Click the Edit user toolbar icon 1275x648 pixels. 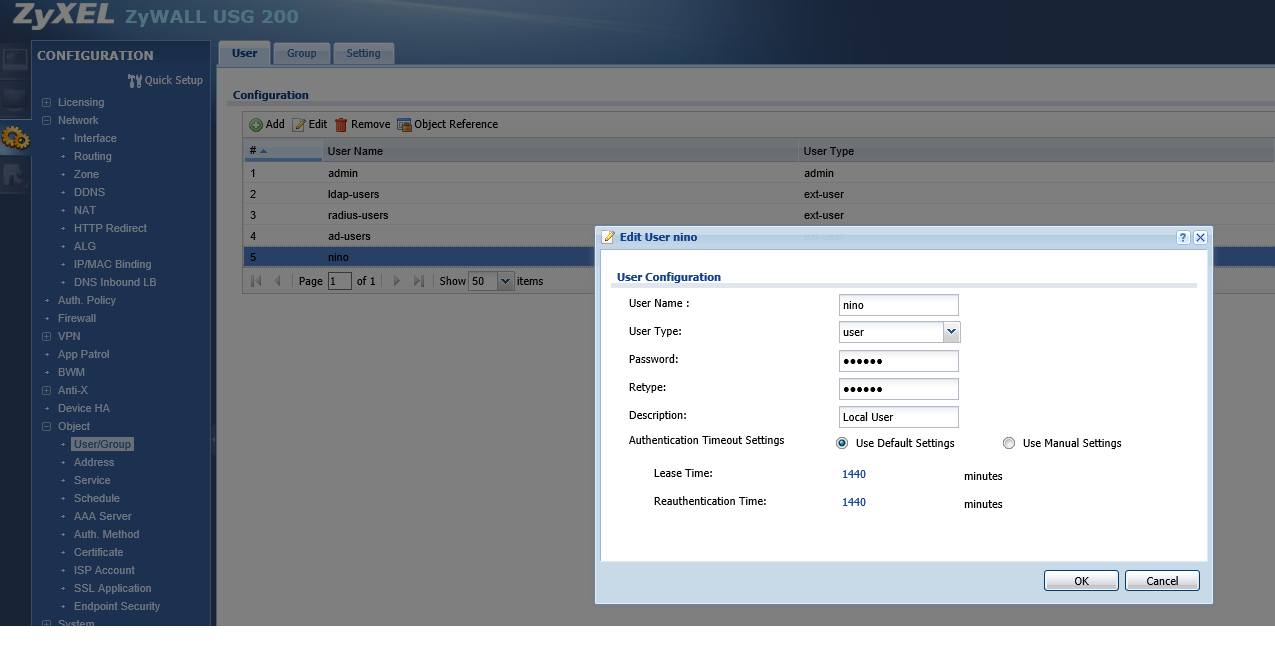298,125
